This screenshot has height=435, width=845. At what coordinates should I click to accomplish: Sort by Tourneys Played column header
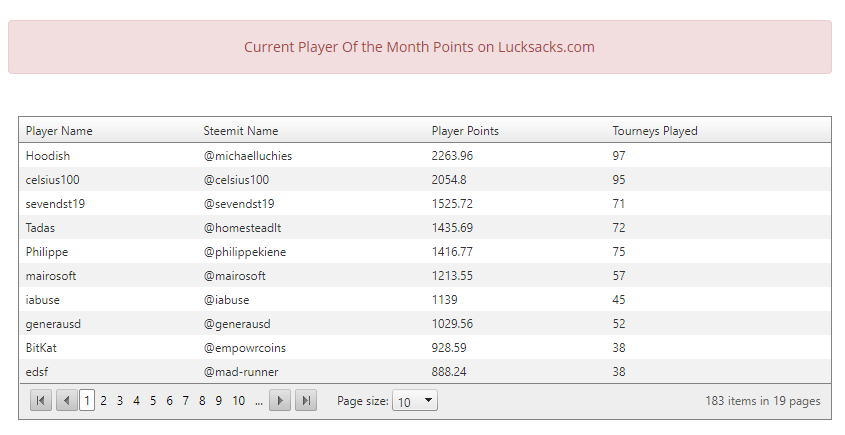(x=655, y=131)
